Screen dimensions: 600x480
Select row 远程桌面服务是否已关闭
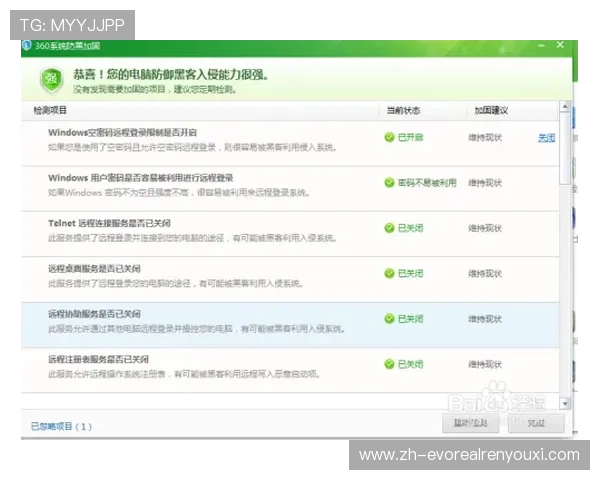coord(290,279)
